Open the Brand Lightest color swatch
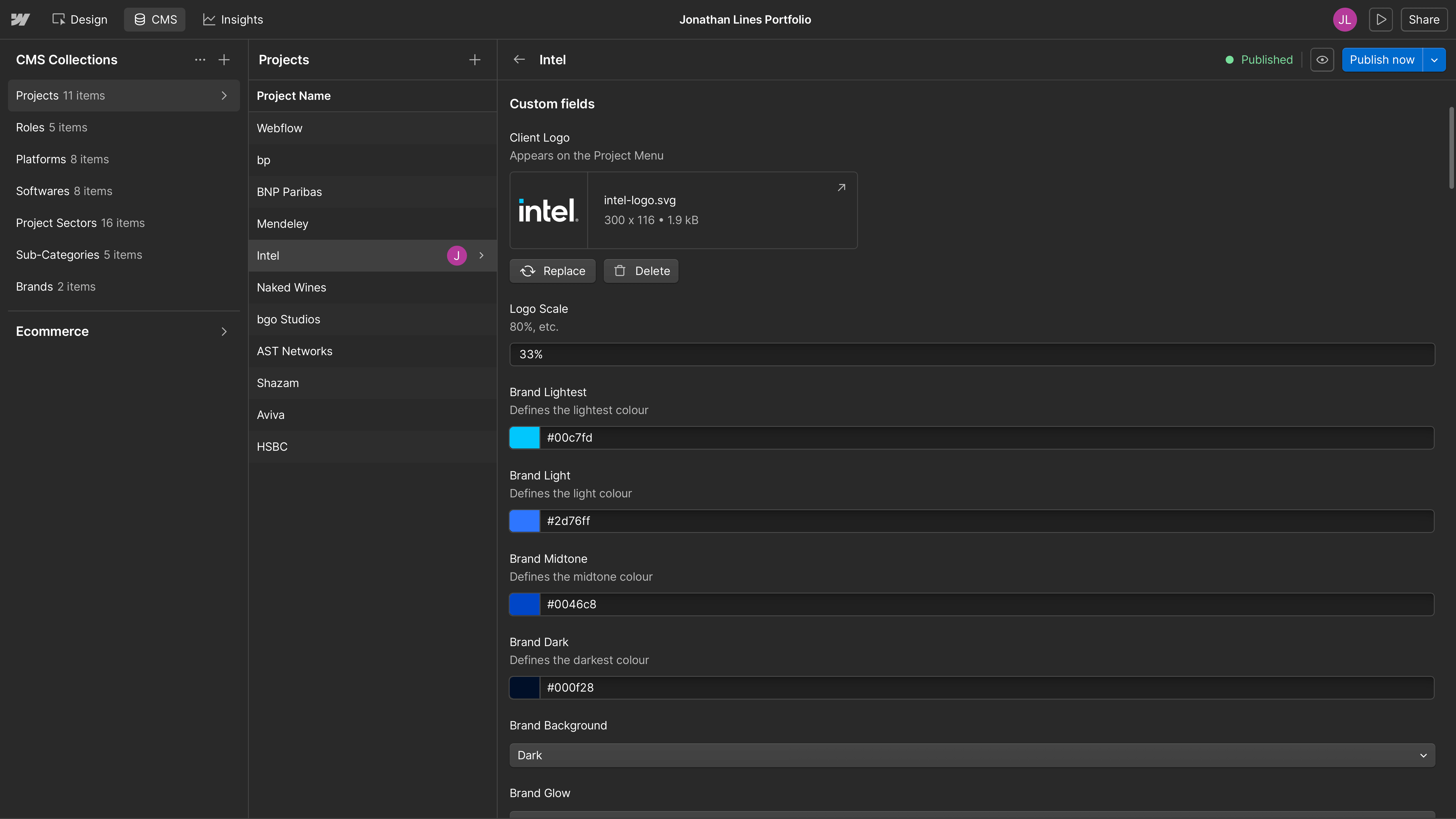 click(x=524, y=438)
